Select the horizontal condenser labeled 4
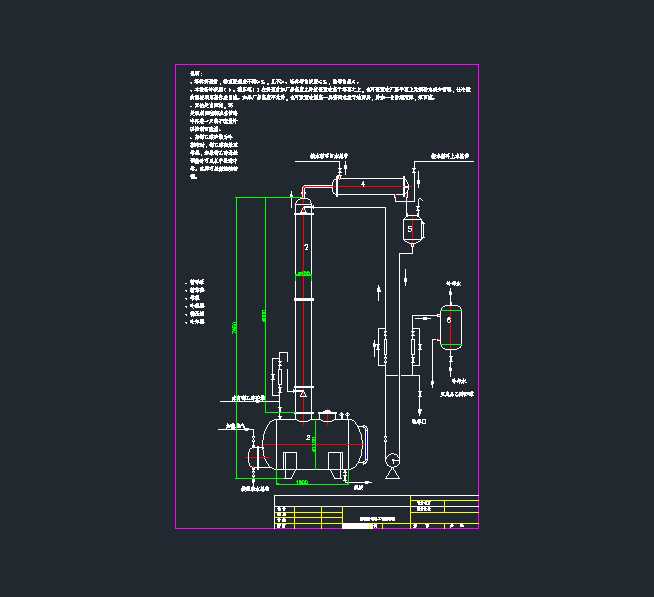This screenshot has width=654, height=597. tap(371, 186)
